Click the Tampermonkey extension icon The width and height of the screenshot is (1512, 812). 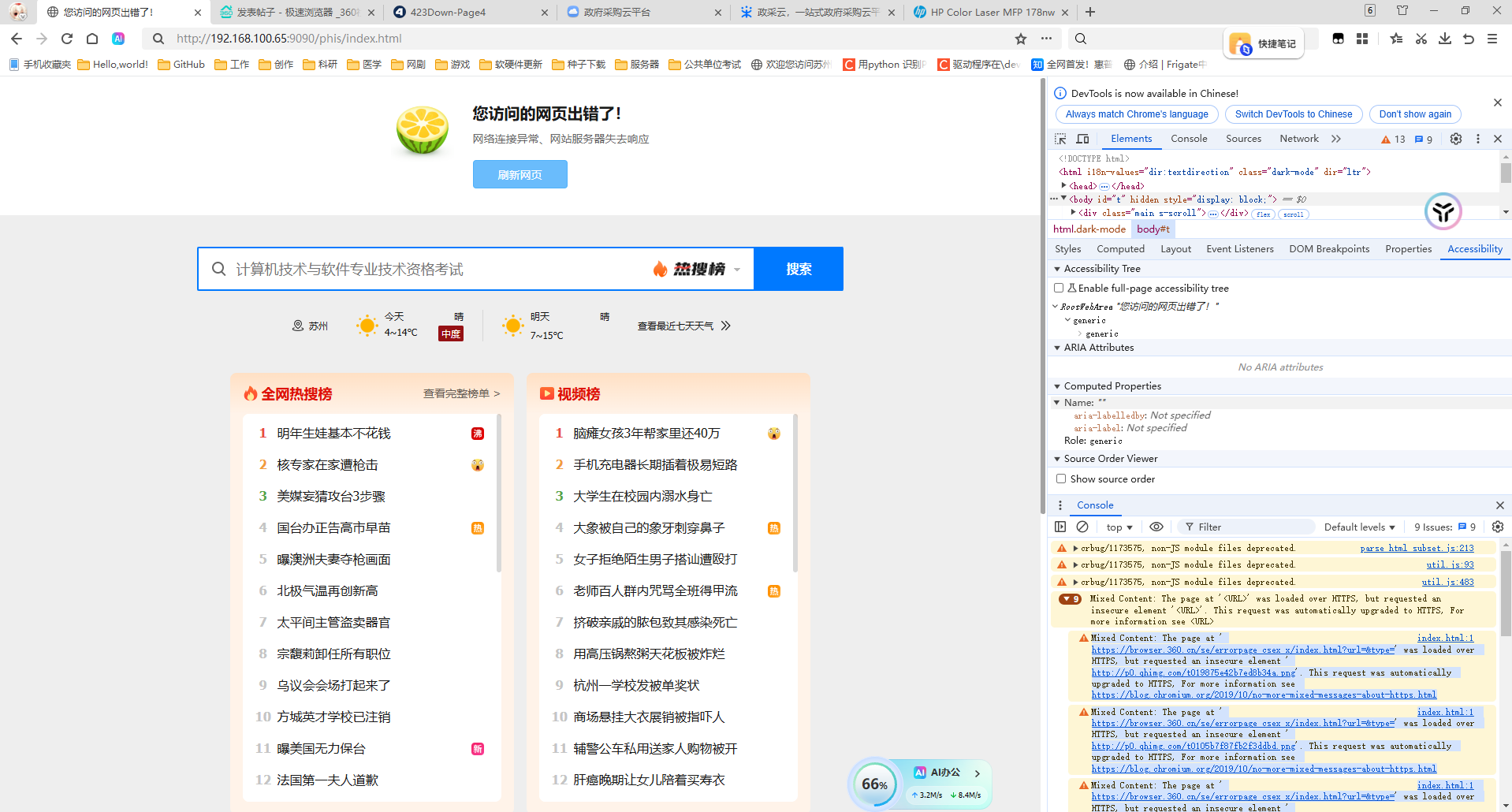click(x=1339, y=39)
